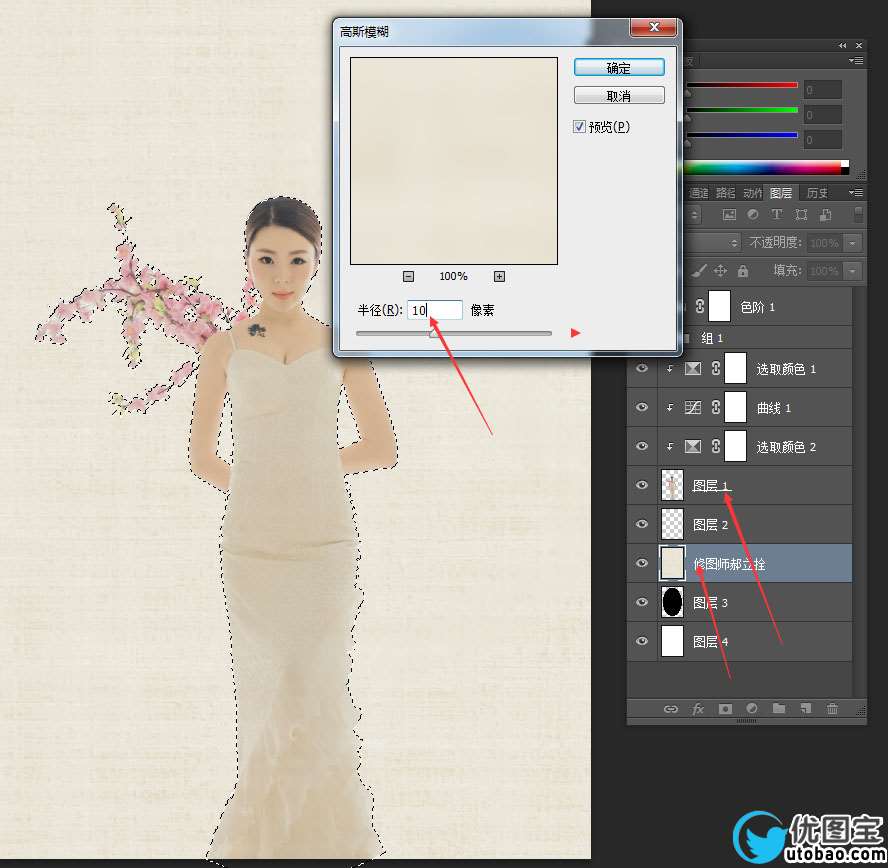
Task: Open the layer filter kind dropdown
Action: (693, 215)
